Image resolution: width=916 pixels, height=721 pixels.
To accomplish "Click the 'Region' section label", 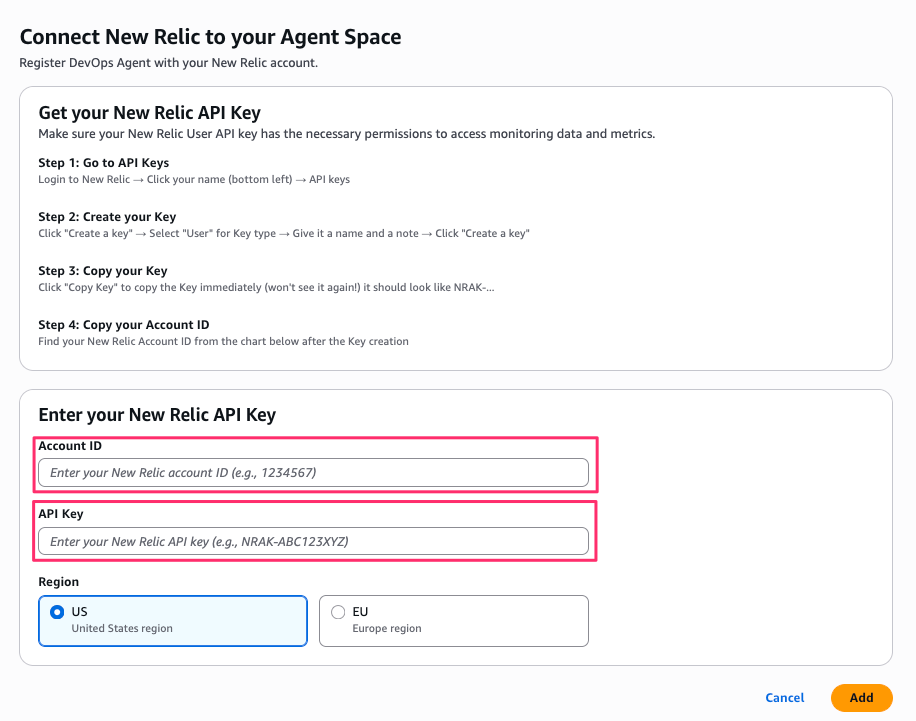I will point(58,582).
